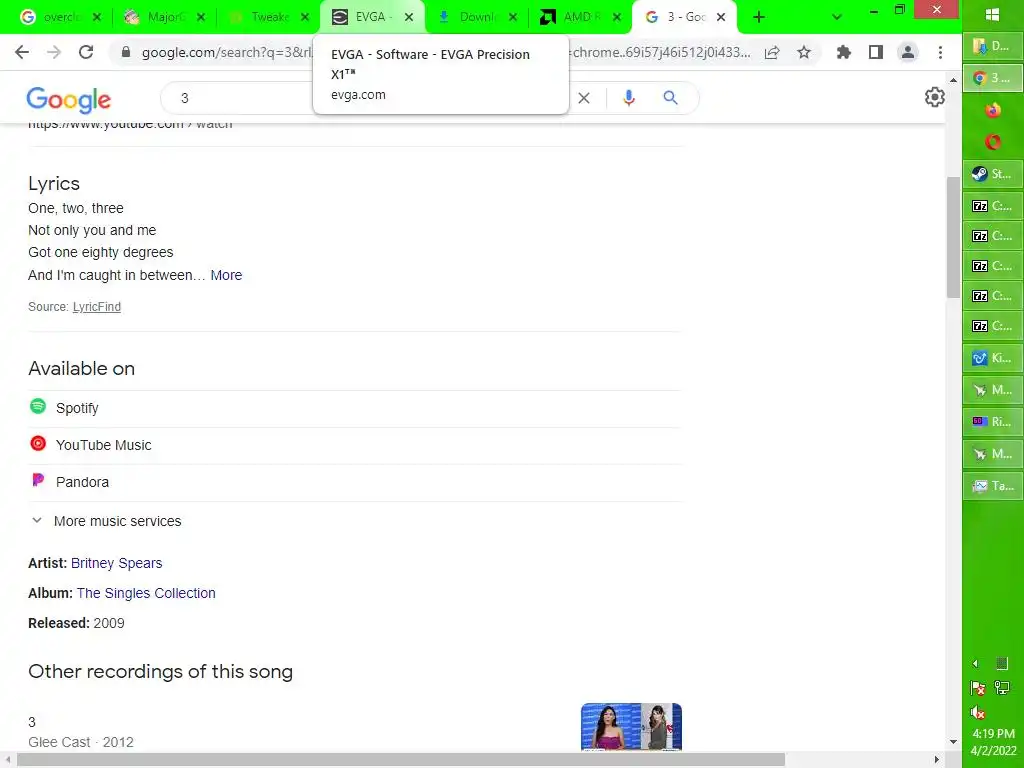Open a new tab with plus button
The width and height of the screenshot is (1024, 768).
(759, 17)
